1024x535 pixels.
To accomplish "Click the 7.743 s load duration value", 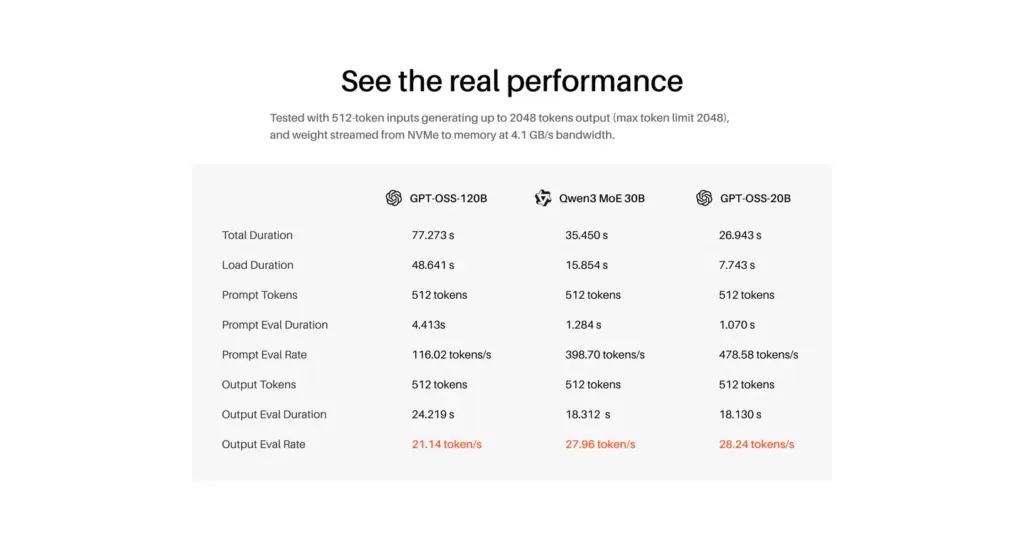I will (737, 265).
